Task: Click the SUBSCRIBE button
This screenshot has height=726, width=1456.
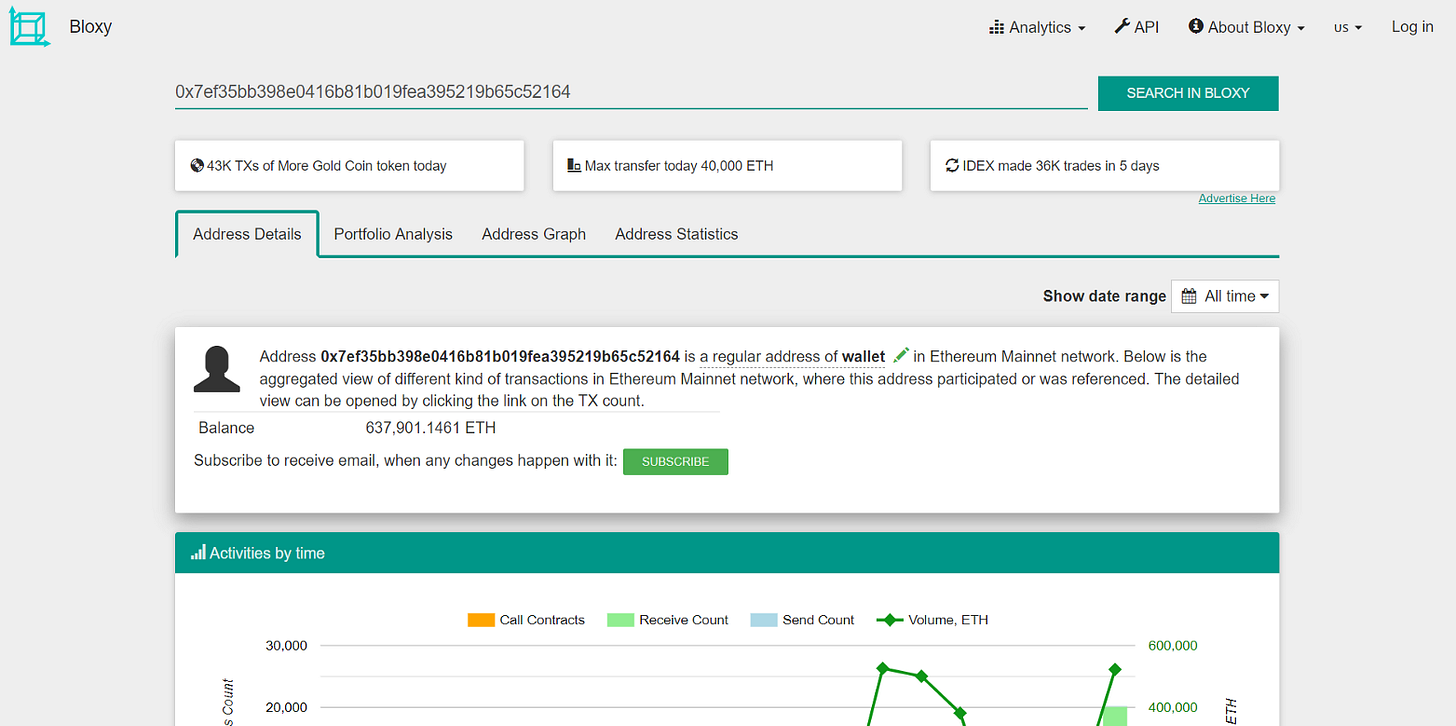Action: coord(676,462)
